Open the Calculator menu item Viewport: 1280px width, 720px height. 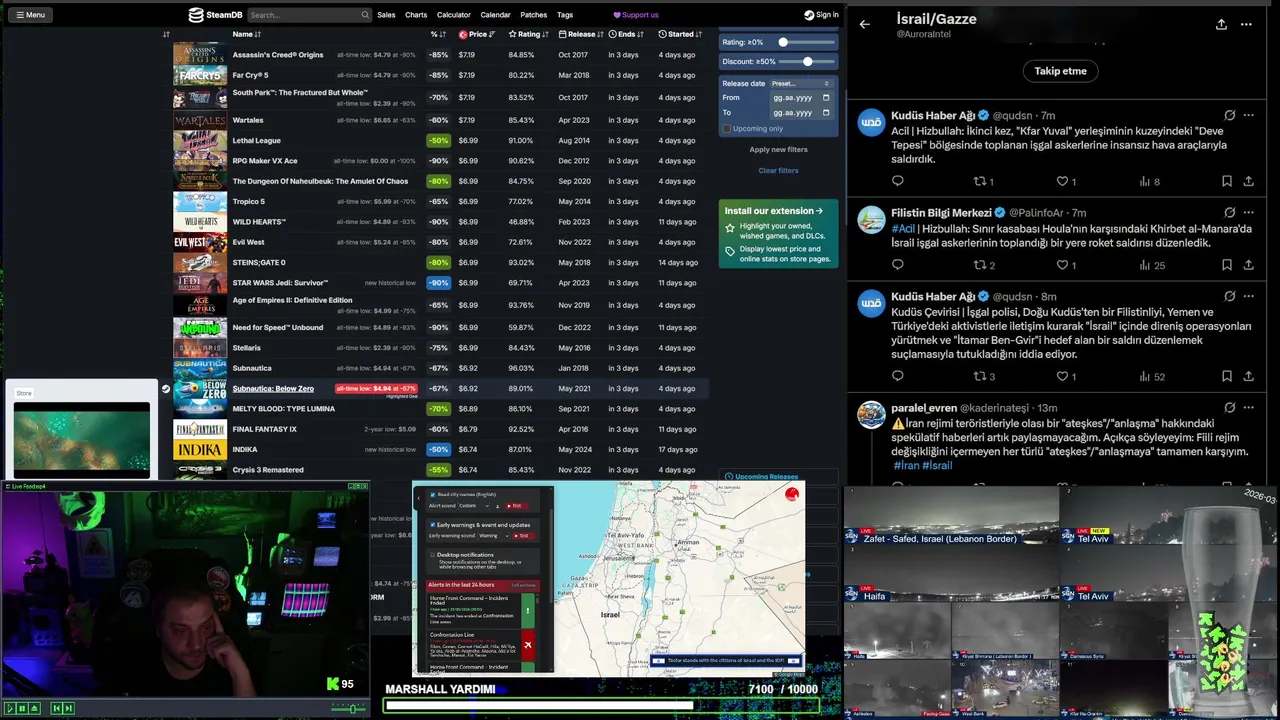(x=453, y=15)
